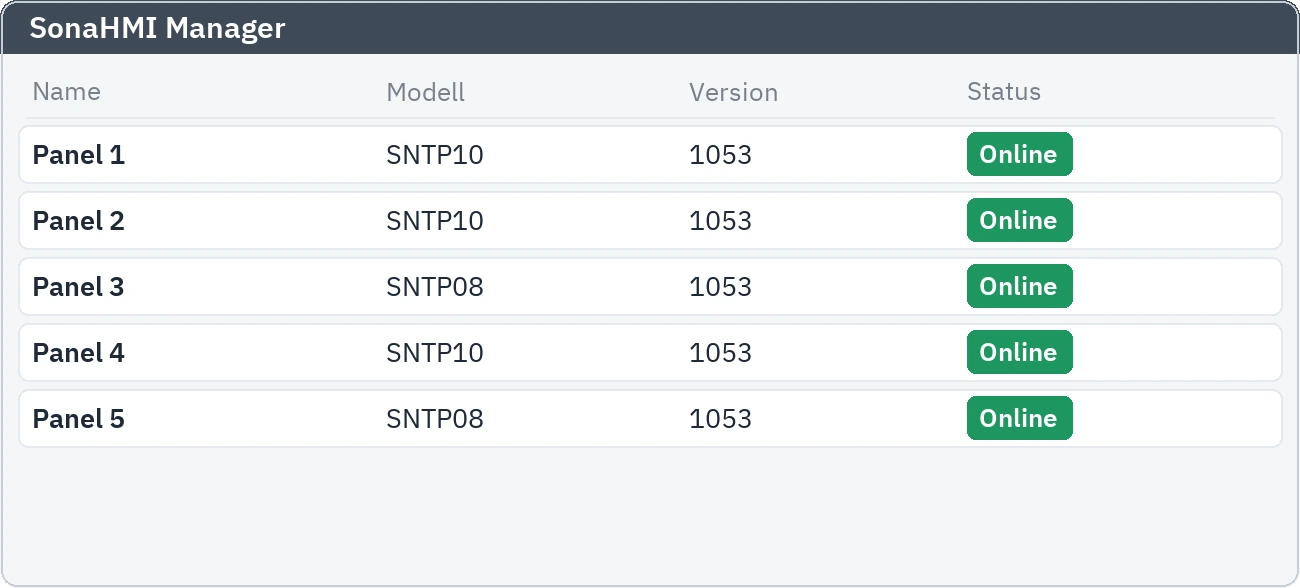Select the Panel 4 row
This screenshot has height=588, width=1300.
[x=650, y=353]
